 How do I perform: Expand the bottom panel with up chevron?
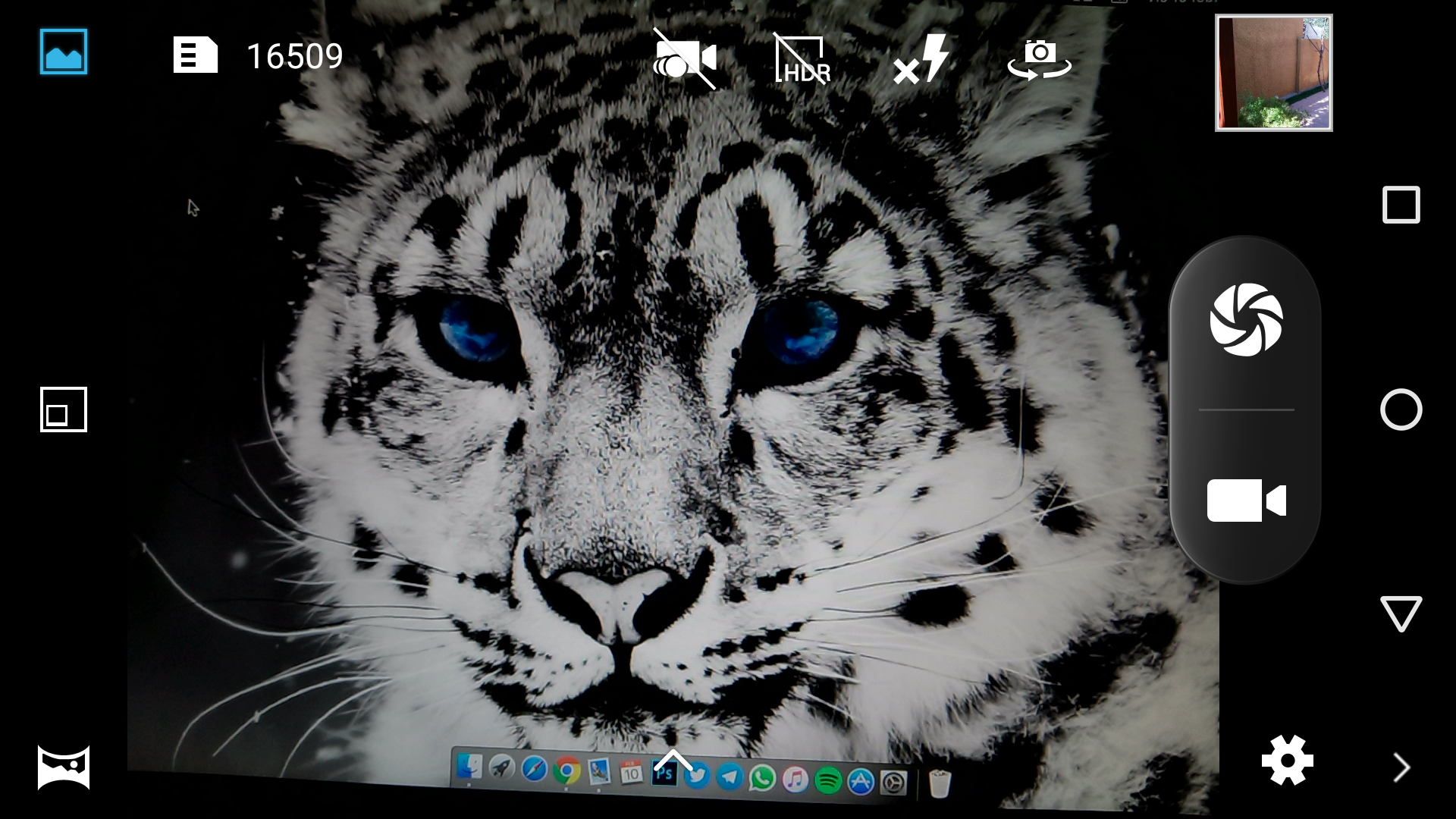(673, 761)
